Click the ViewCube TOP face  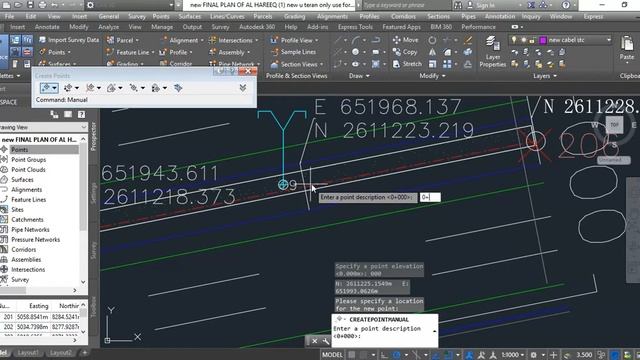click(x=615, y=124)
